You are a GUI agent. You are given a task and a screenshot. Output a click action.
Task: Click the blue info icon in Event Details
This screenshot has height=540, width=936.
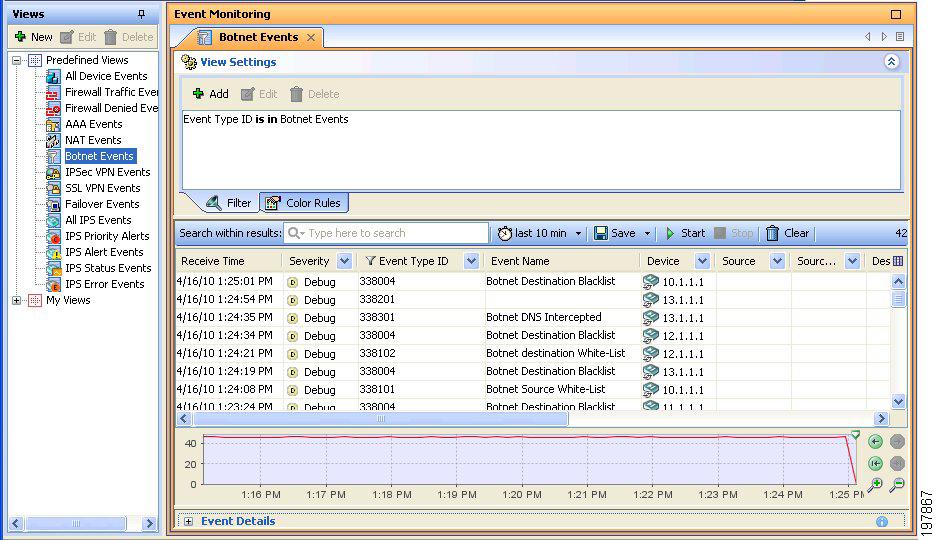pyautogui.click(x=882, y=521)
